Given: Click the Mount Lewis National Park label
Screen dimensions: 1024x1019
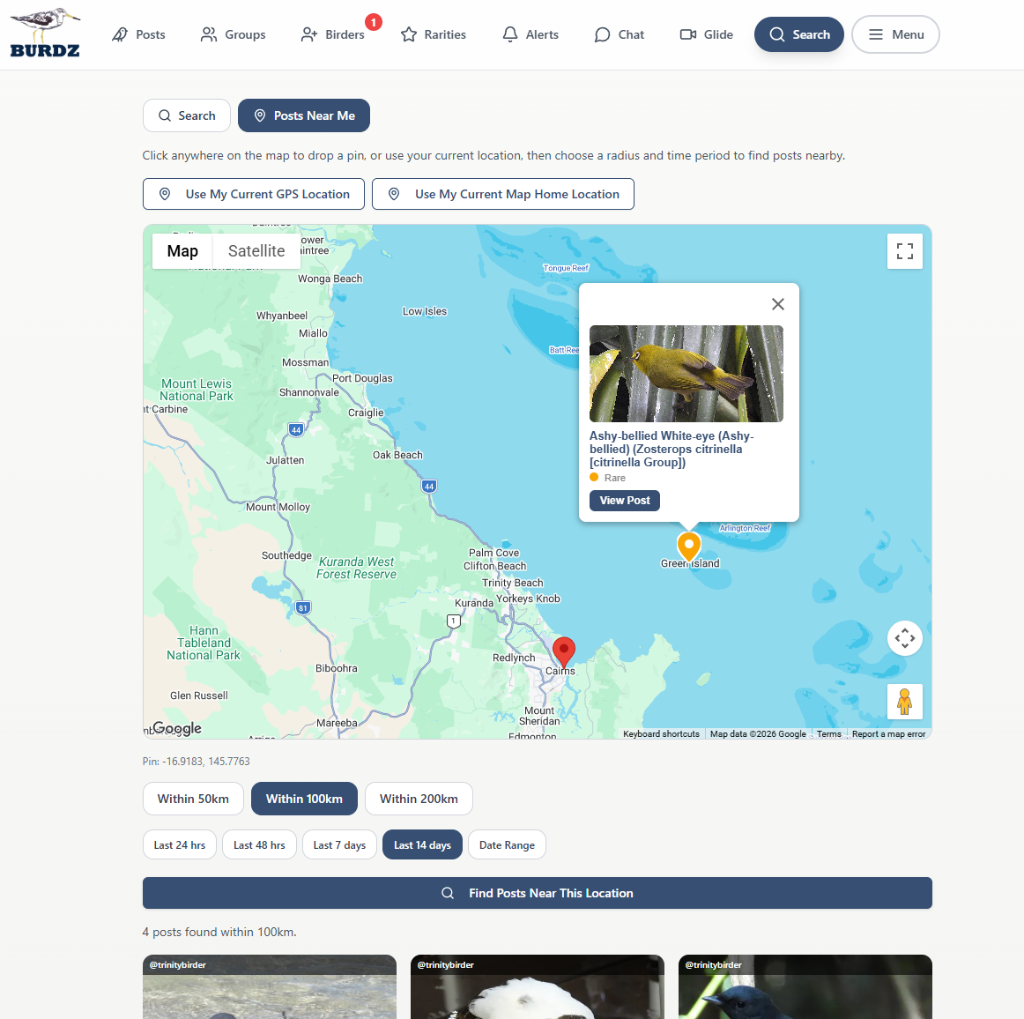Looking at the screenshot, I should 197,390.
